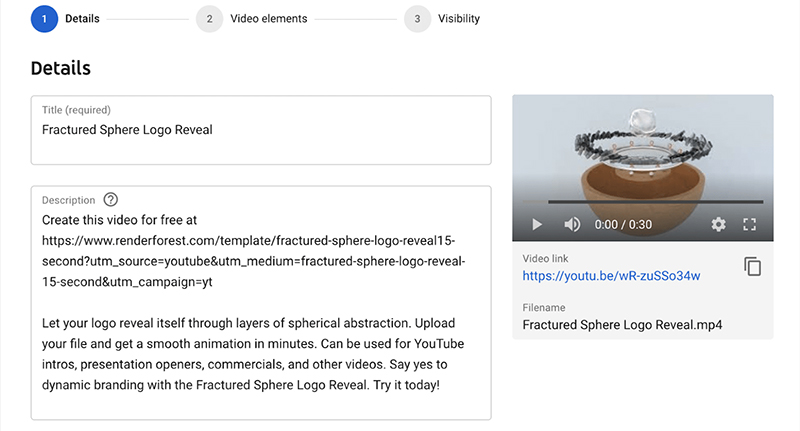
Task: Go to Video elements step
Action: [x=268, y=19]
